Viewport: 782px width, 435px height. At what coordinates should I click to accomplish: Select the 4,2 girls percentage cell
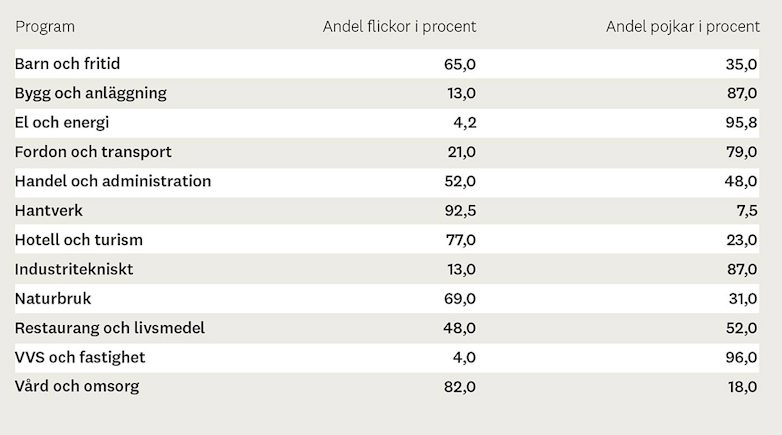(x=465, y=123)
